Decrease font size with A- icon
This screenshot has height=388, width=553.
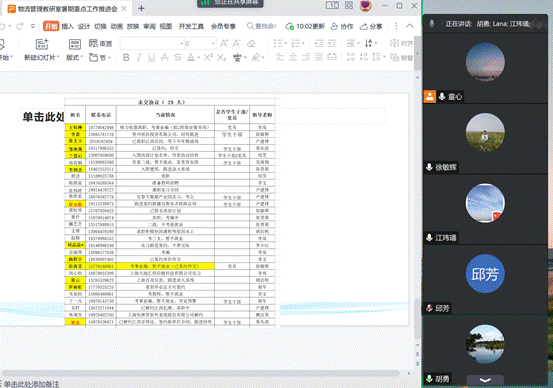(x=237, y=43)
